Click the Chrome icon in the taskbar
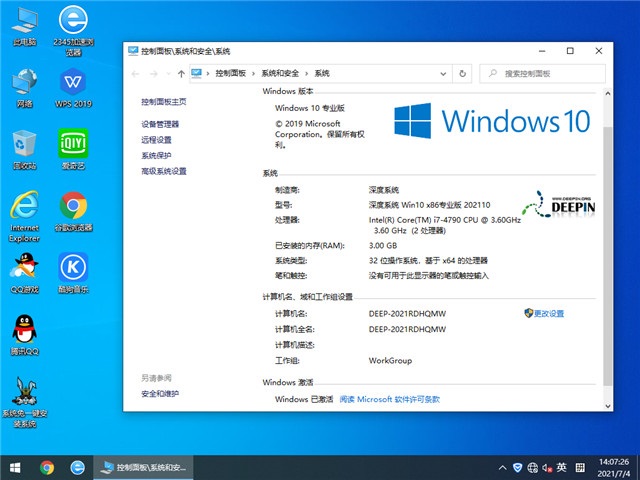Screen dimensions: 640x480 click(x=47, y=467)
